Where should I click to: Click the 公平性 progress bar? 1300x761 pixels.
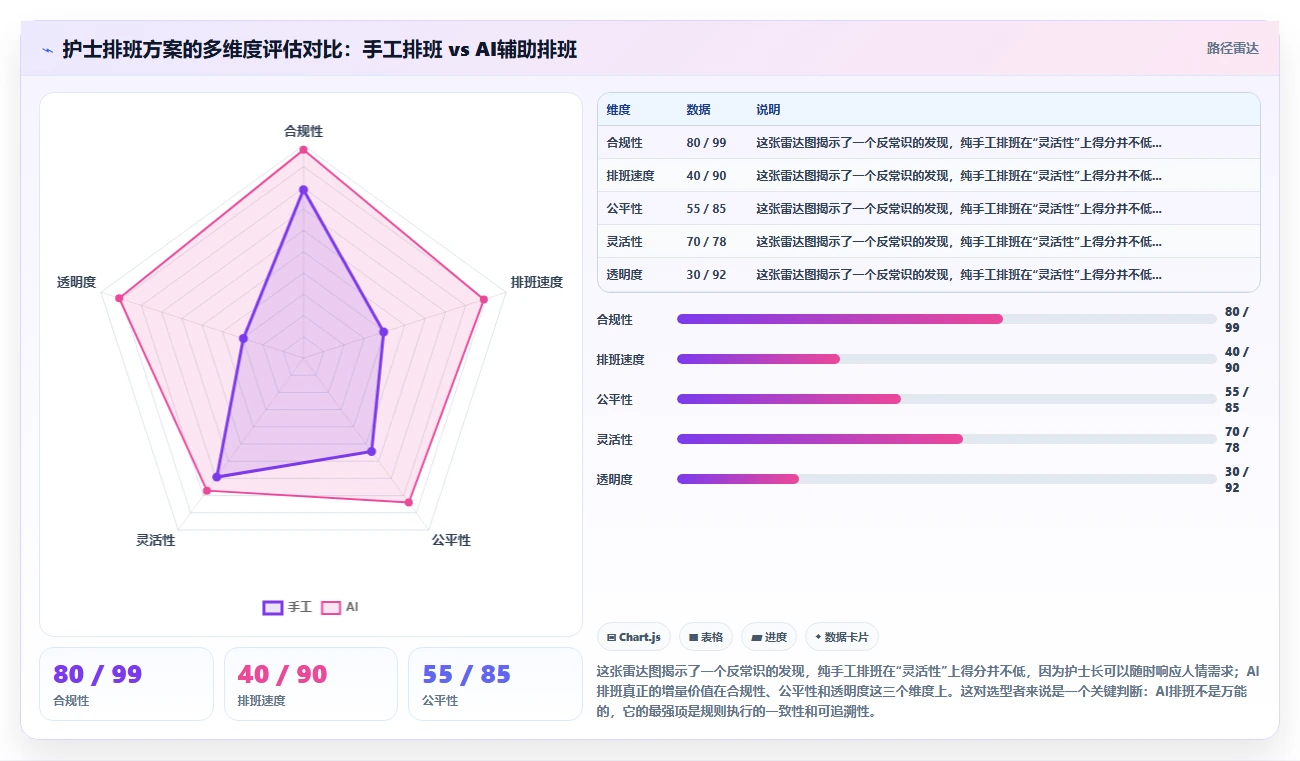(x=947, y=399)
